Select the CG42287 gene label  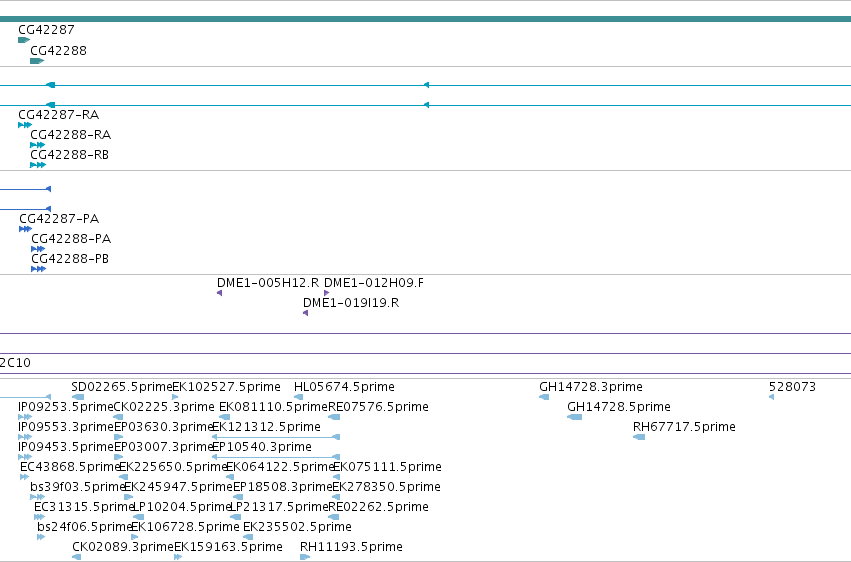point(46,30)
